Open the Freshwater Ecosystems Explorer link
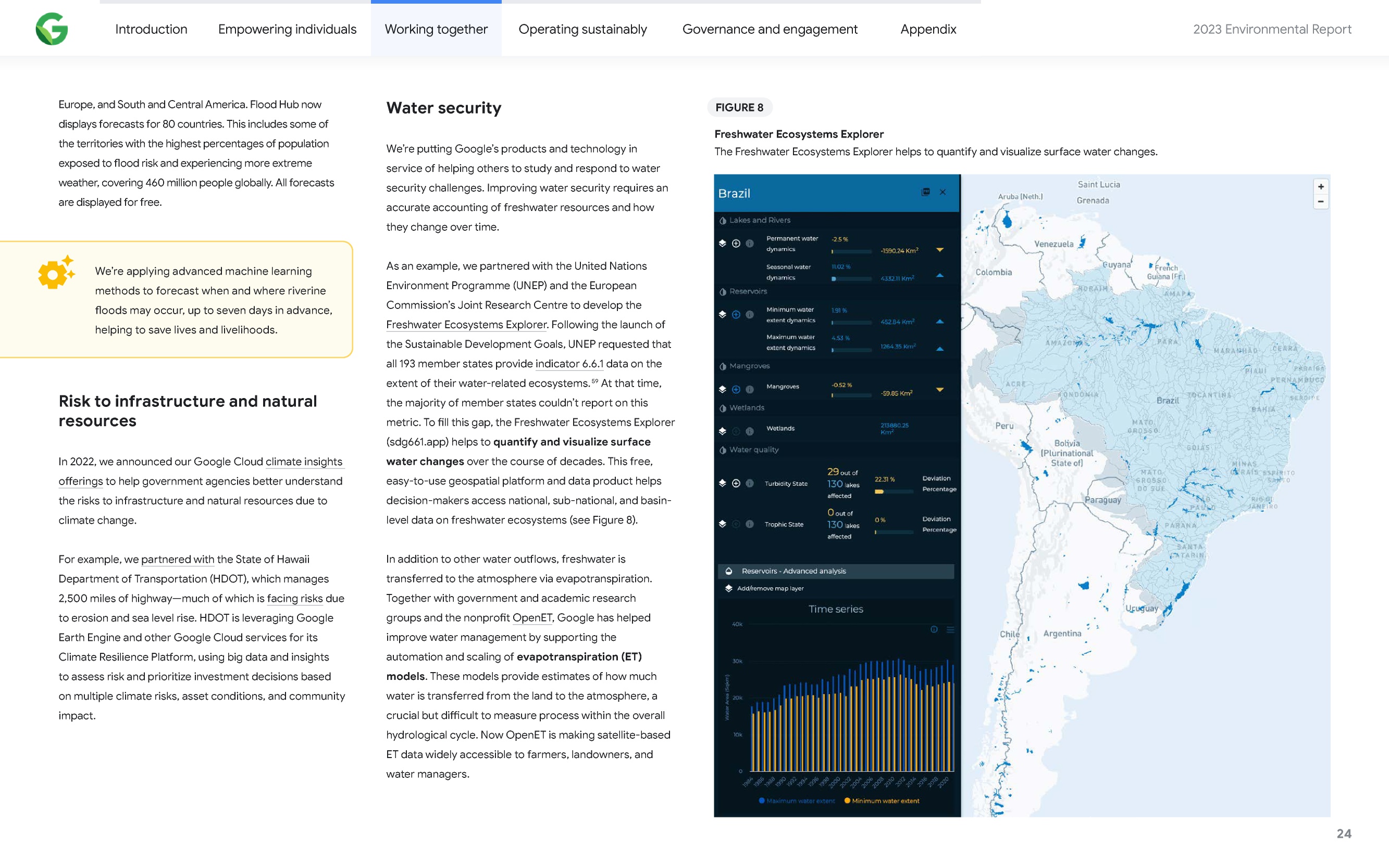 coord(466,325)
